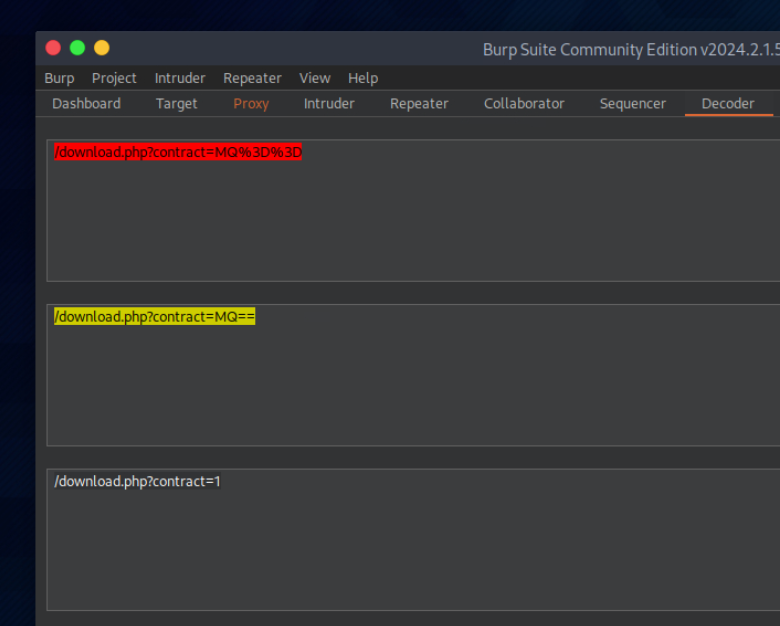
Task: Open the Project menu
Action: (x=114, y=78)
